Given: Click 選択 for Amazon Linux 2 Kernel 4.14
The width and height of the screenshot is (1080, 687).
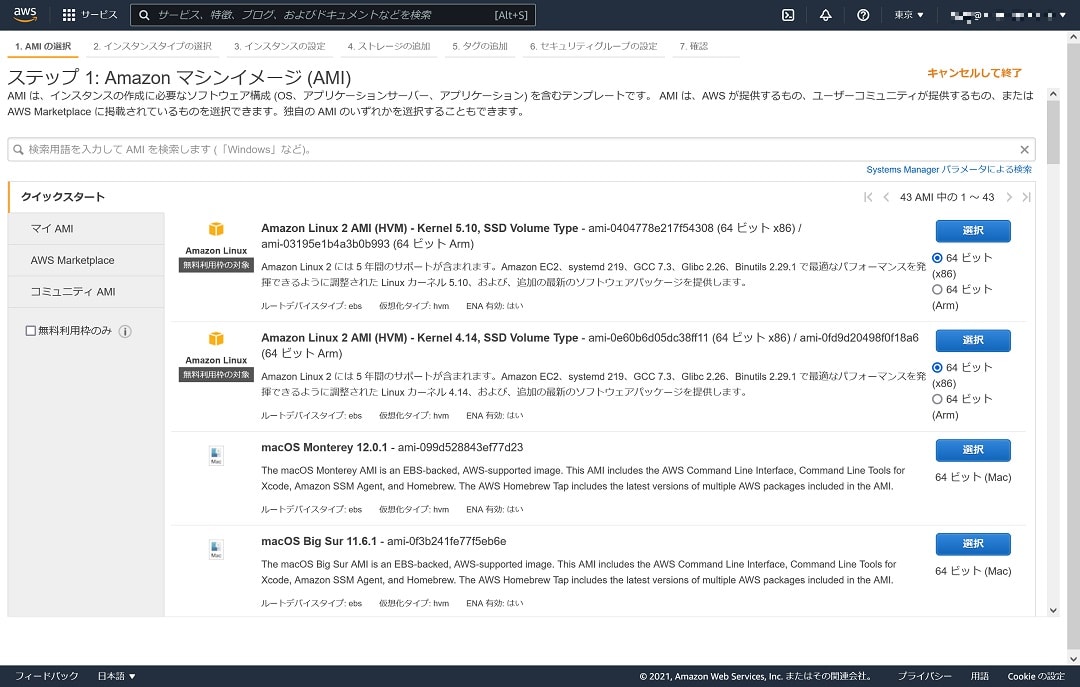Looking at the screenshot, I should (973, 340).
